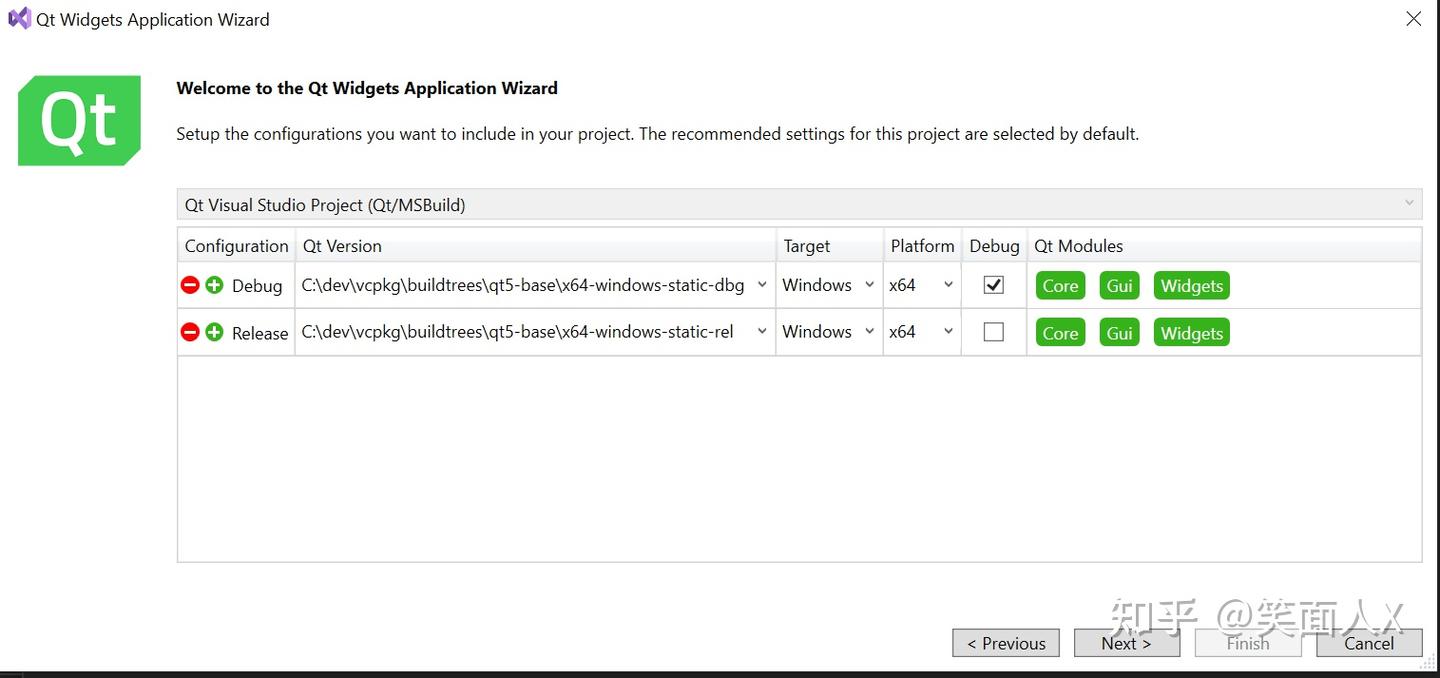Viewport: 1440px width, 678px height.
Task: Click the Qt Modules column header
Action: 1078,246
